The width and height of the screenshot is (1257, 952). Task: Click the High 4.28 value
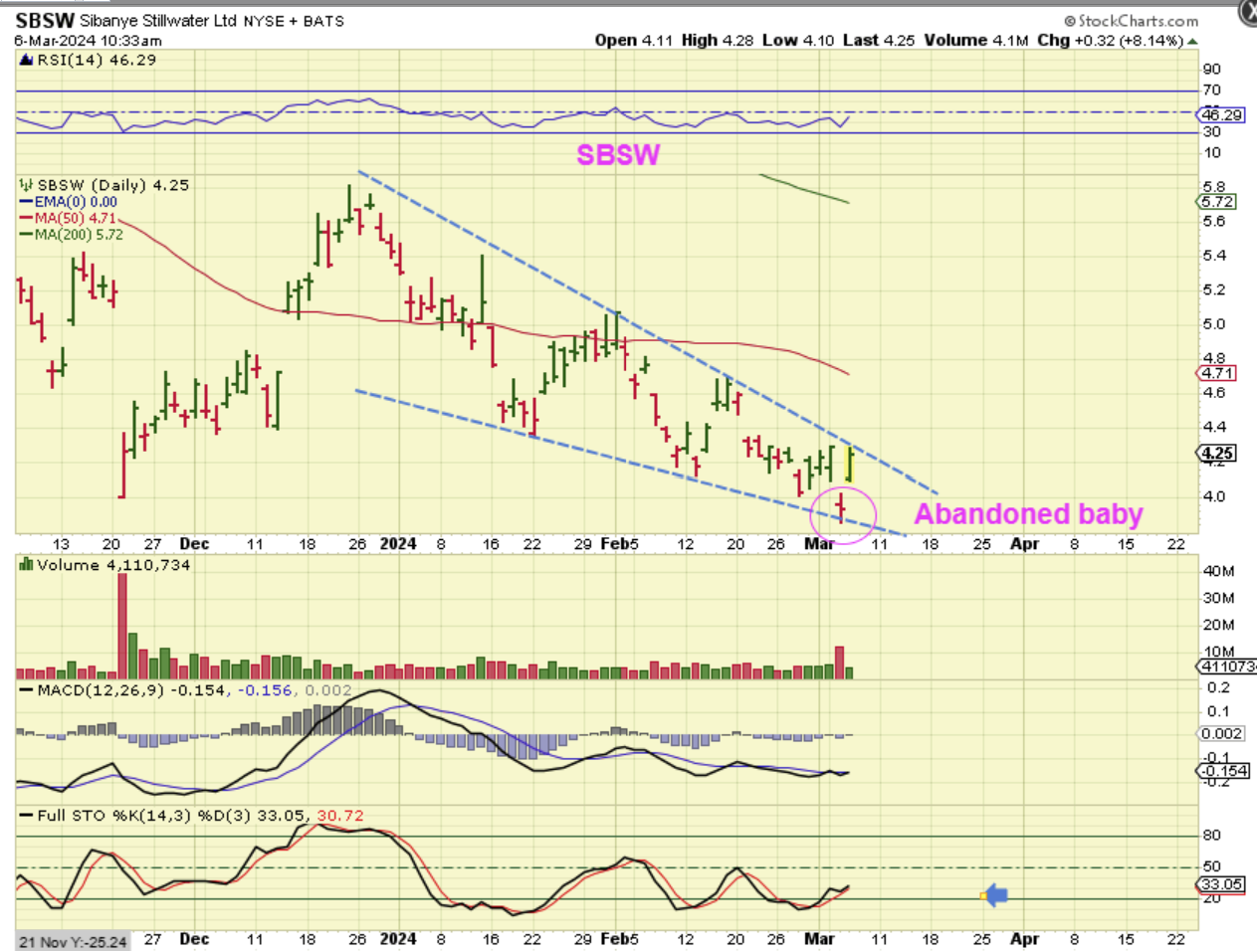(718, 41)
